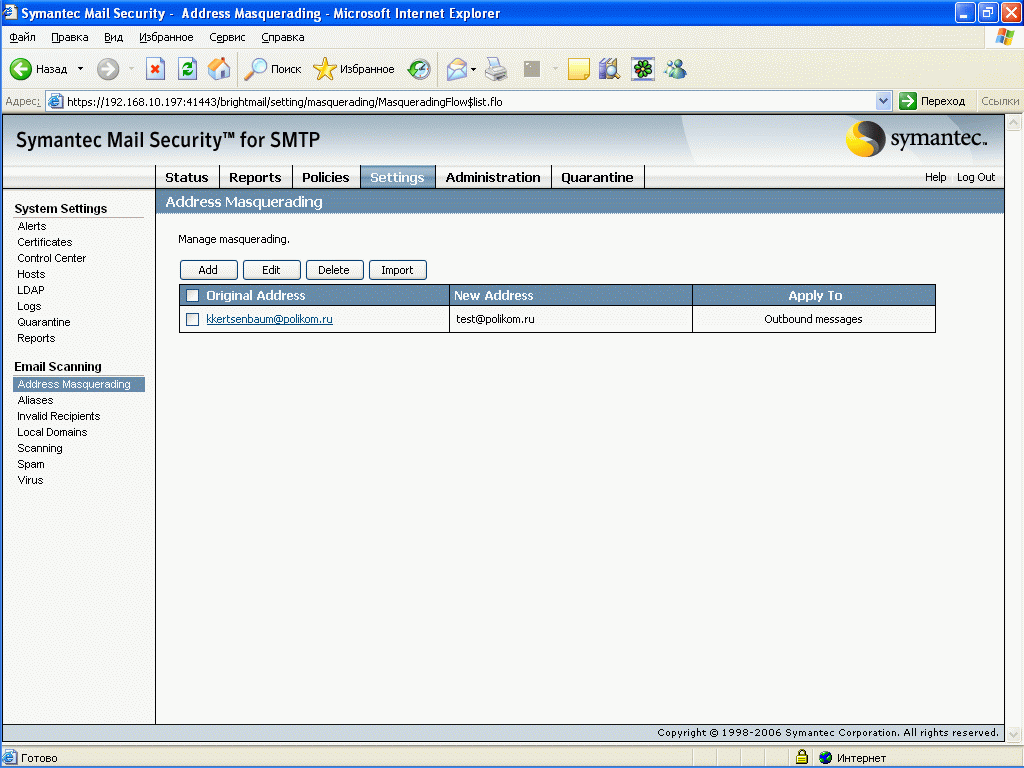
Task: Click the gray Edit toolbar icon
Action: (x=532, y=69)
